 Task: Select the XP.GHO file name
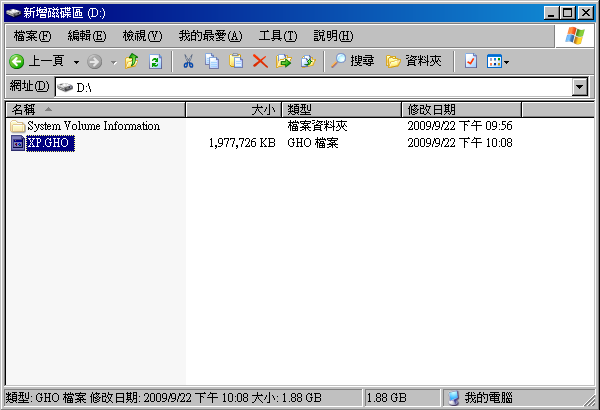(x=50, y=143)
